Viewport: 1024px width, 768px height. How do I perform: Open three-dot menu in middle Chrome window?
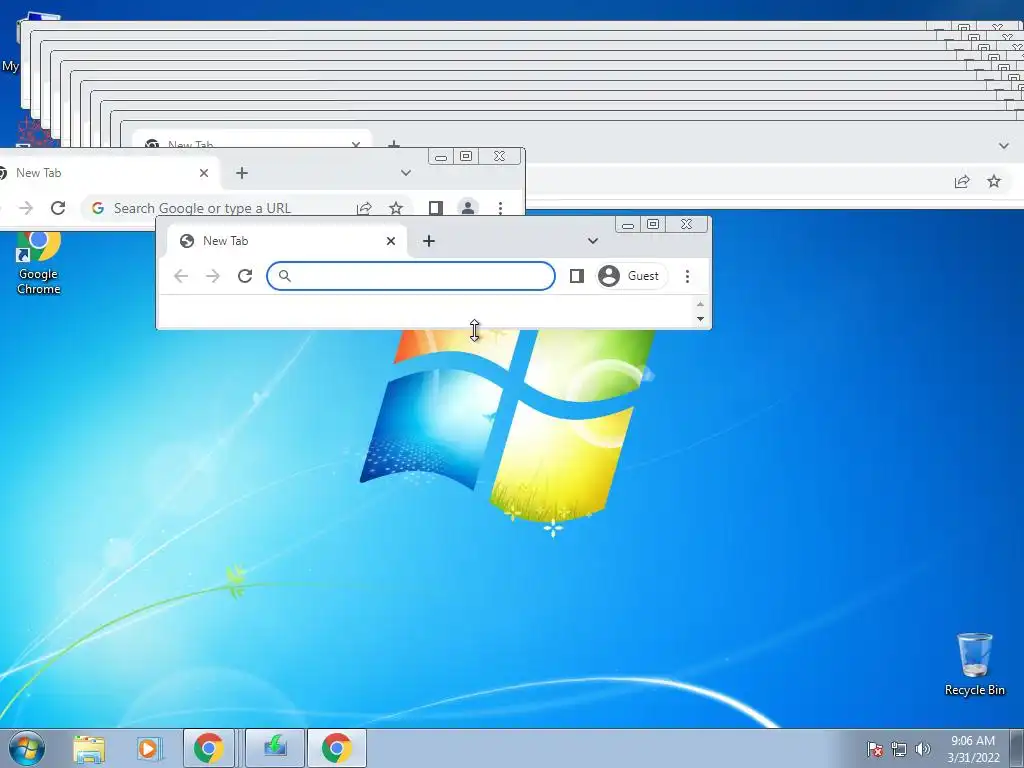500,208
